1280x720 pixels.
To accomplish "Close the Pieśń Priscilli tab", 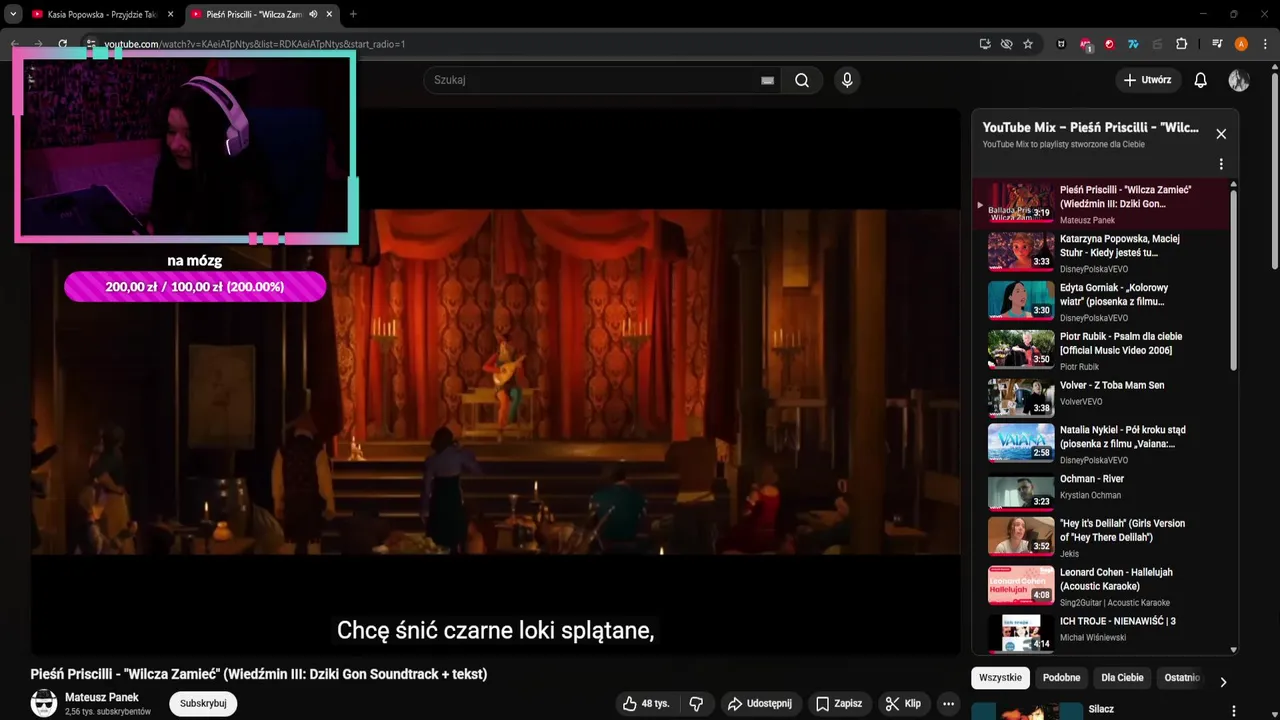I will coord(329,14).
